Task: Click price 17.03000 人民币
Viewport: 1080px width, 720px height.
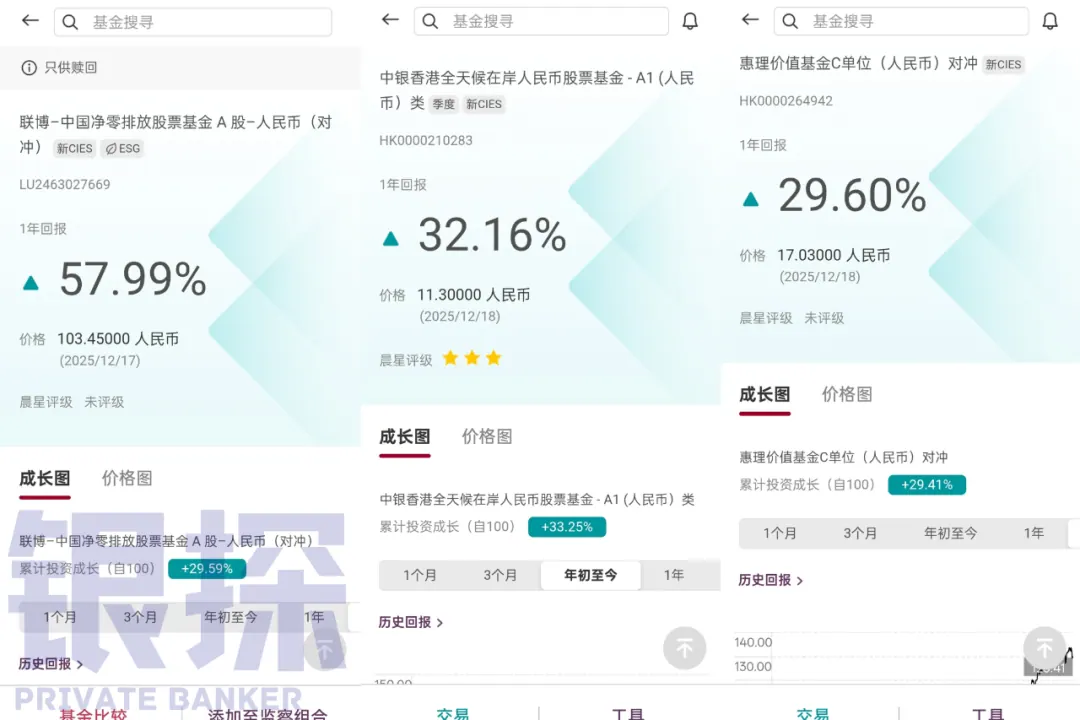Action: tap(833, 255)
